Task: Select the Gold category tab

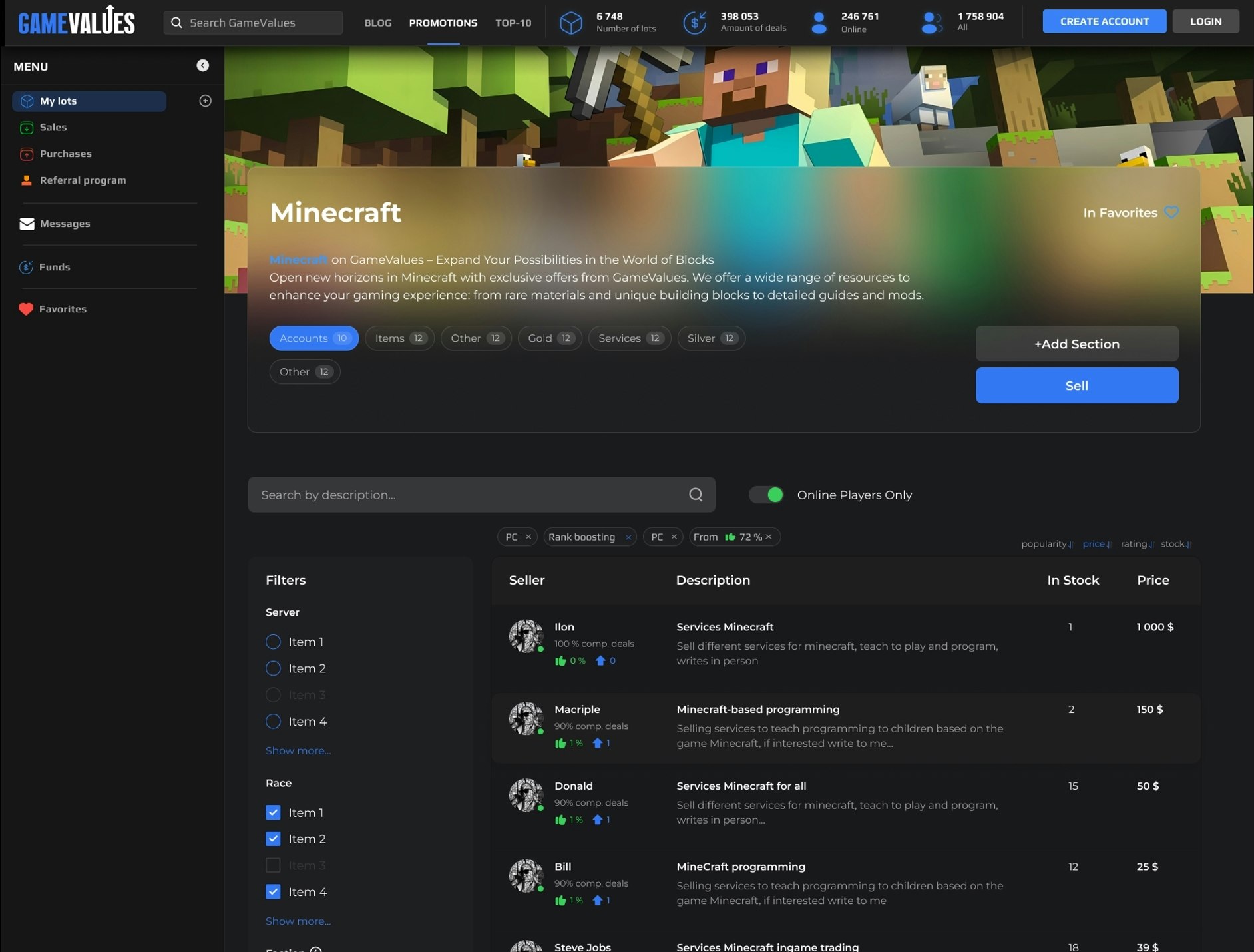Action: 550,338
